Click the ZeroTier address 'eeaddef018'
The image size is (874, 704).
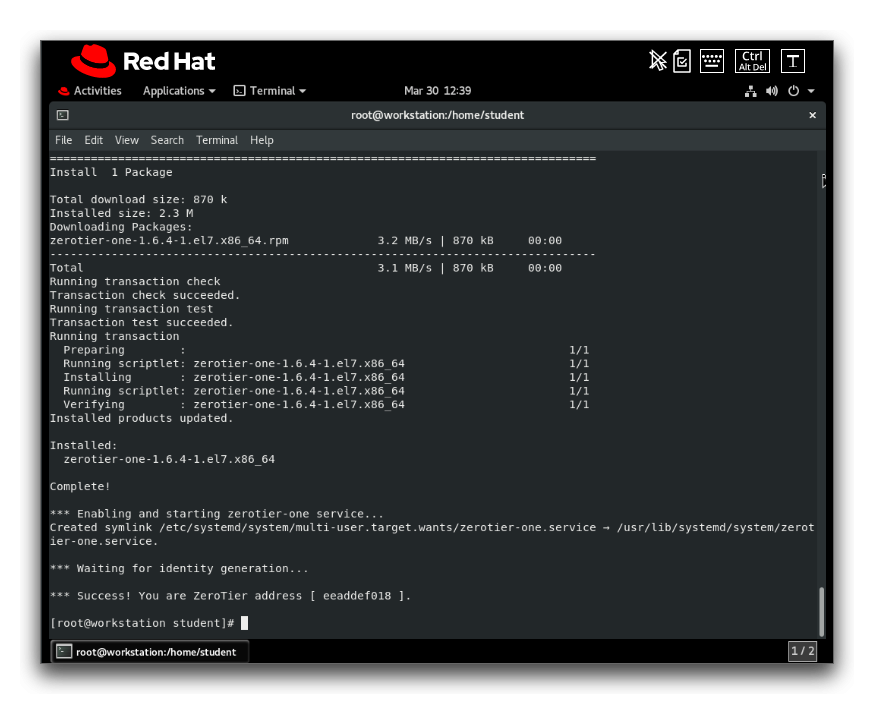tap(357, 596)
